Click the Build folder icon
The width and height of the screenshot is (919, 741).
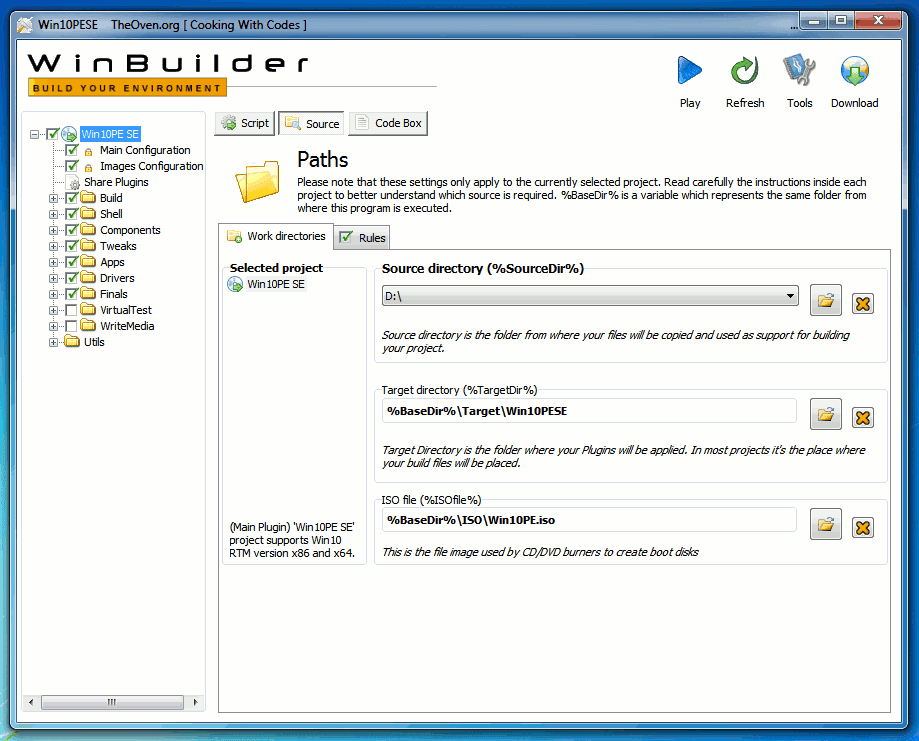tap(88, 197)
